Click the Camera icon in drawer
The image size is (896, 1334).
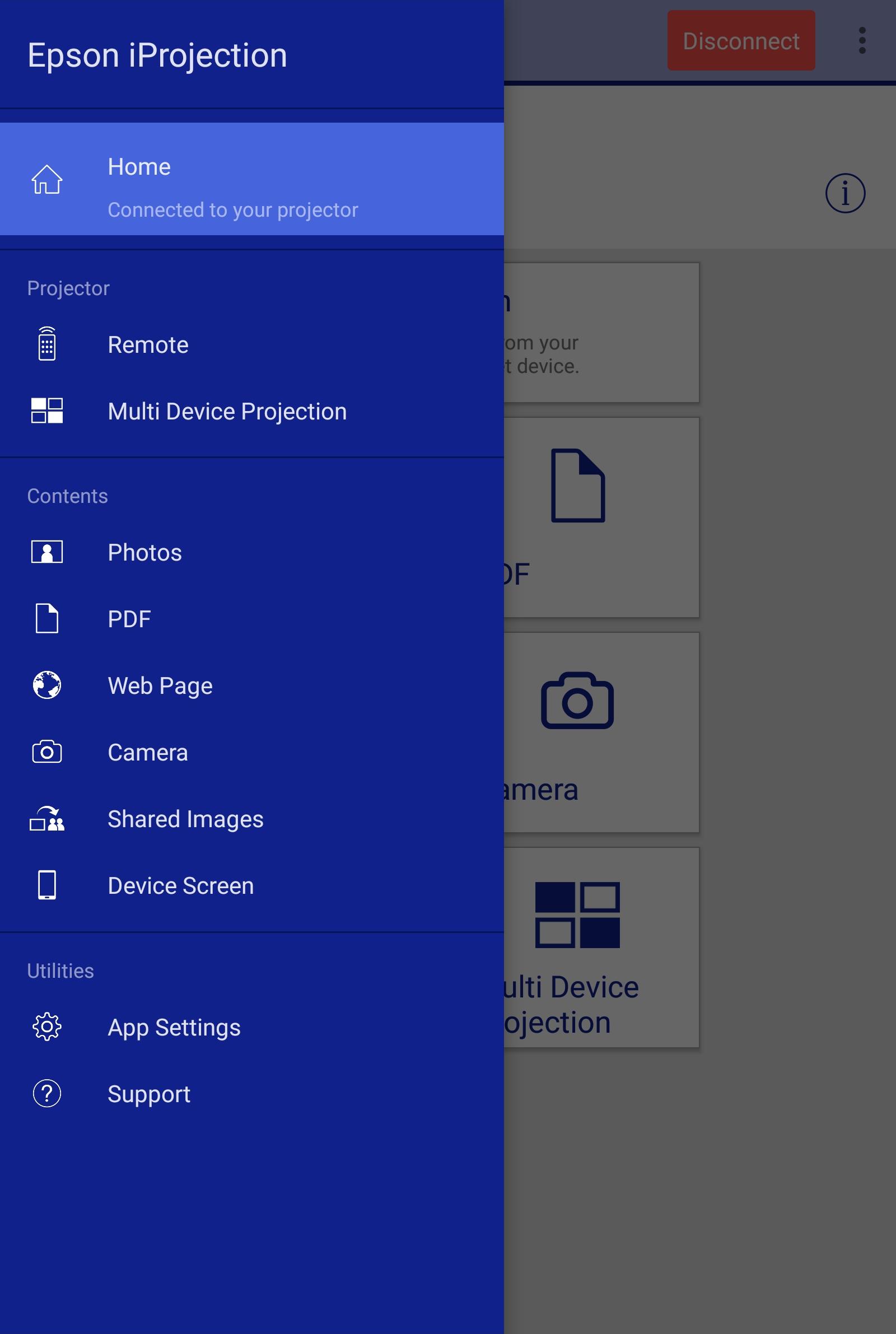pyautogui.click(x=47, y=752)
